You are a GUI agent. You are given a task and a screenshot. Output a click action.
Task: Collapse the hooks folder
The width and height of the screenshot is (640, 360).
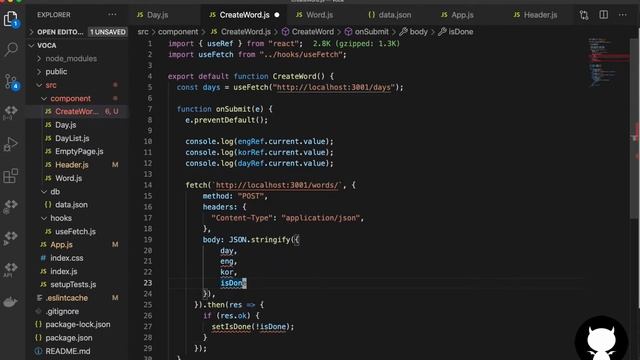(x=61, y=218)
